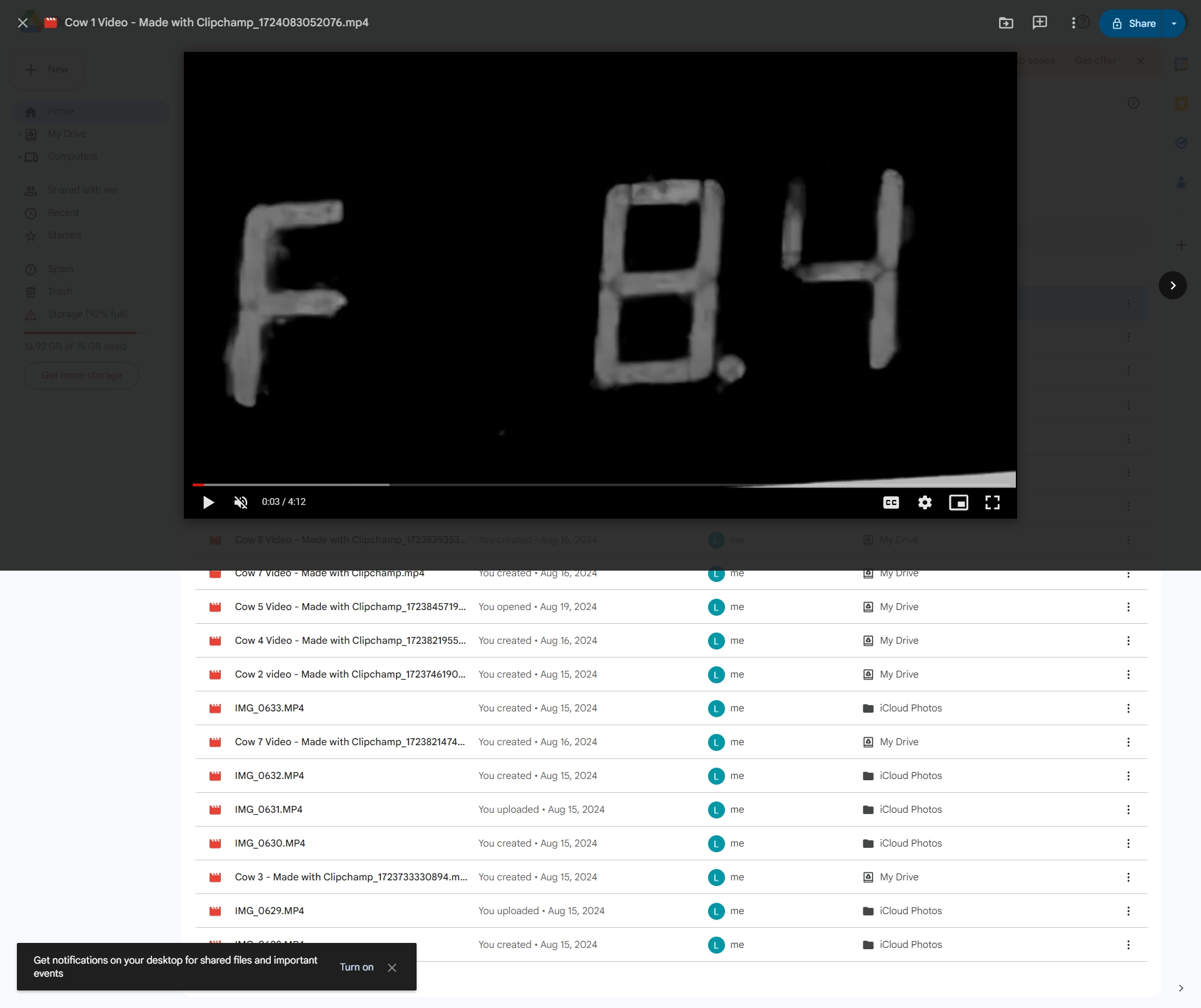Open more actions for IMG_0633.MP4
The width and height of the screenshot is (1201, 1008).
pos(1128,708)
